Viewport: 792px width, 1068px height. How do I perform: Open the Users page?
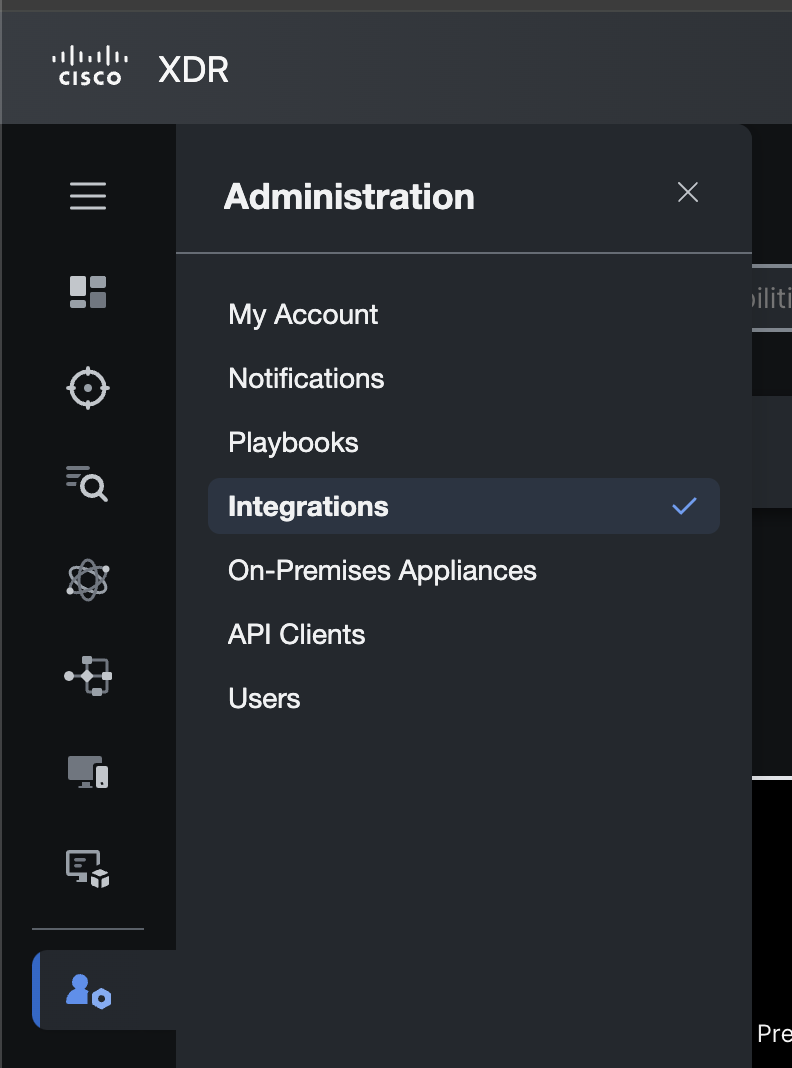click(x=264, y=698)
